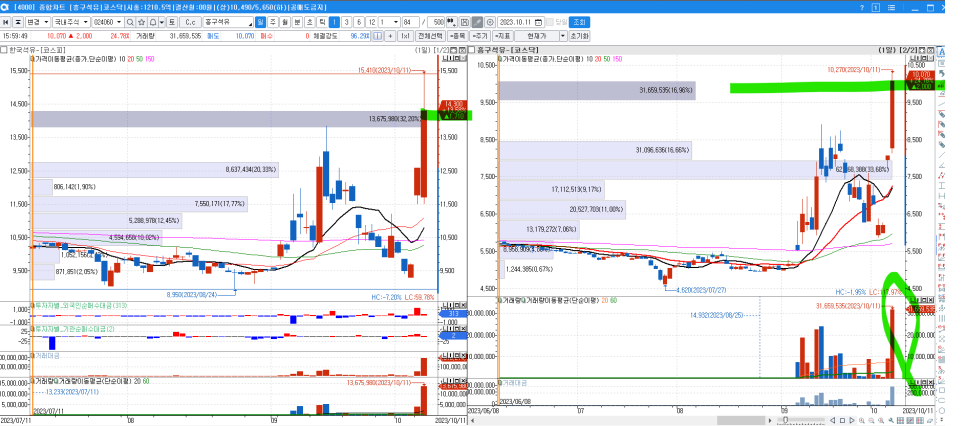Select the 월 monthly period button
The image size is (966, 426).
pos(285,22)
